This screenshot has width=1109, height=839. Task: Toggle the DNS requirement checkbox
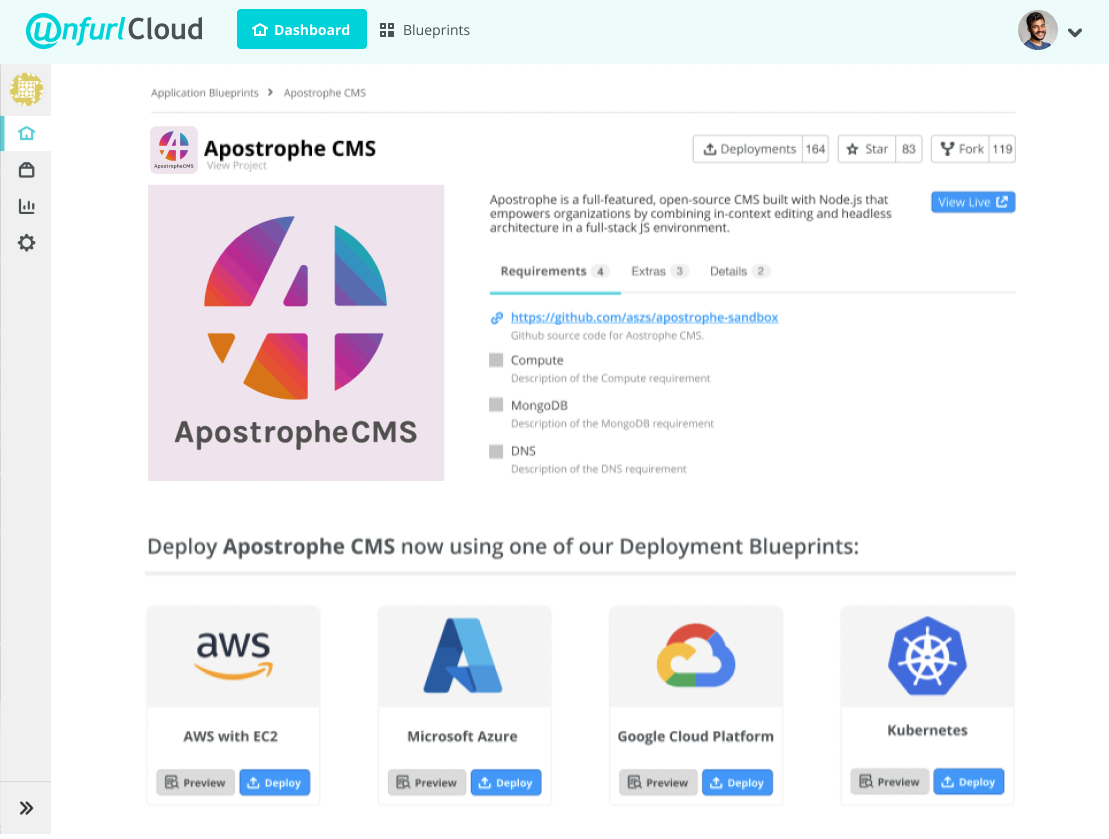pyautogui.click(x=497, y=451)
